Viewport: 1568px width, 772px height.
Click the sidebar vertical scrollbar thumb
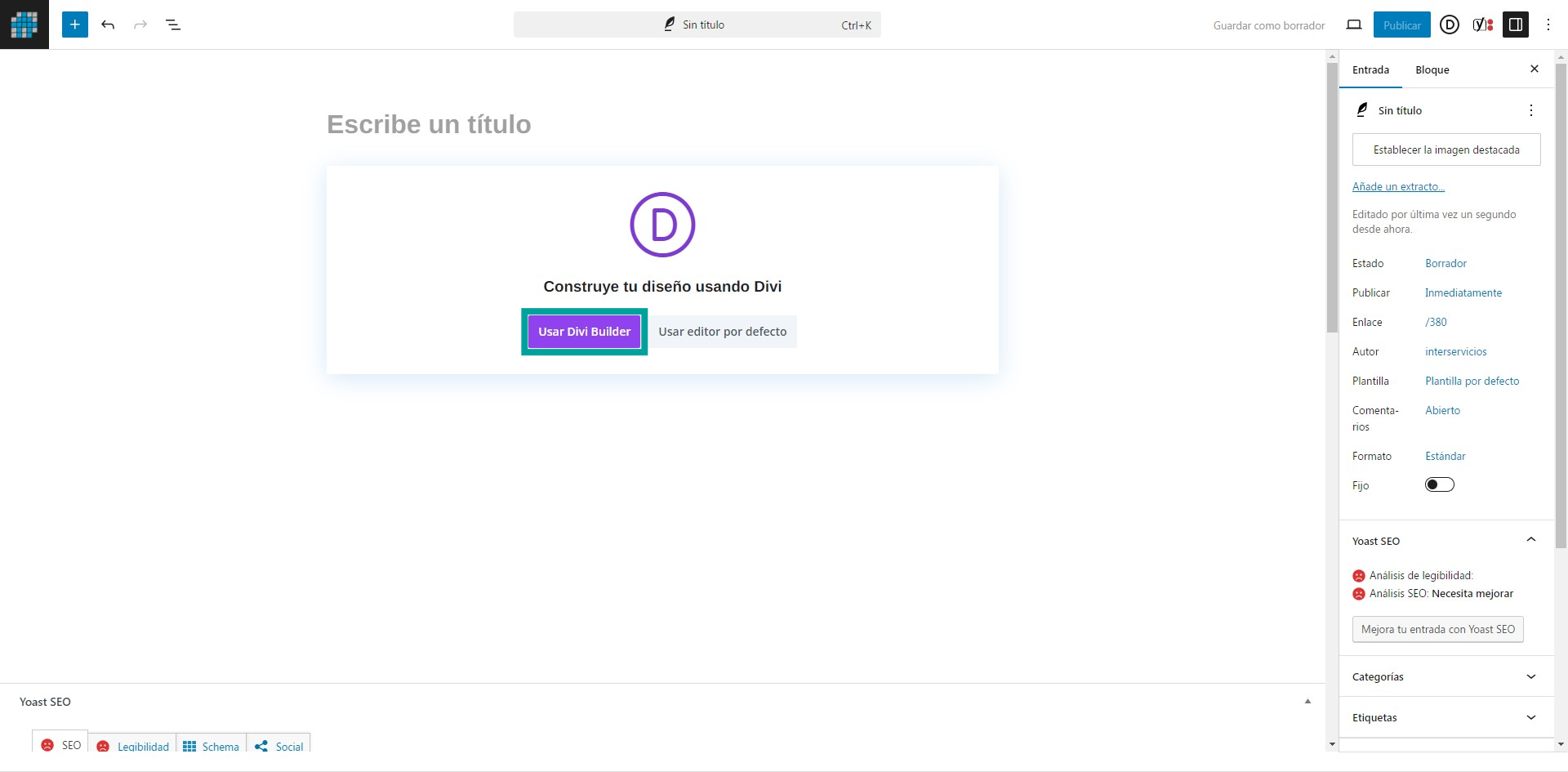point(1561,304)
